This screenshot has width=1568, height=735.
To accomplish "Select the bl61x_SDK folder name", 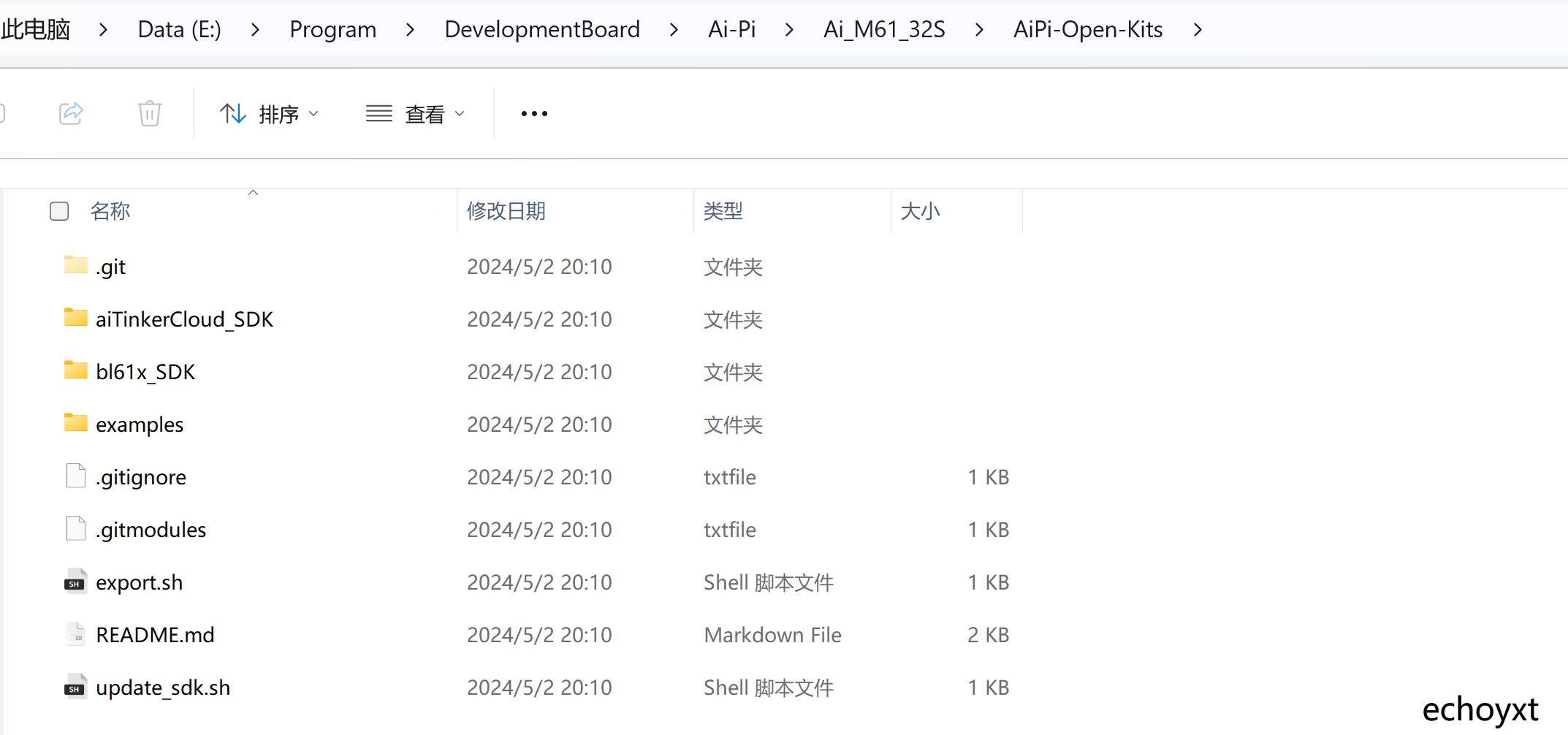I will pos(145,372).
